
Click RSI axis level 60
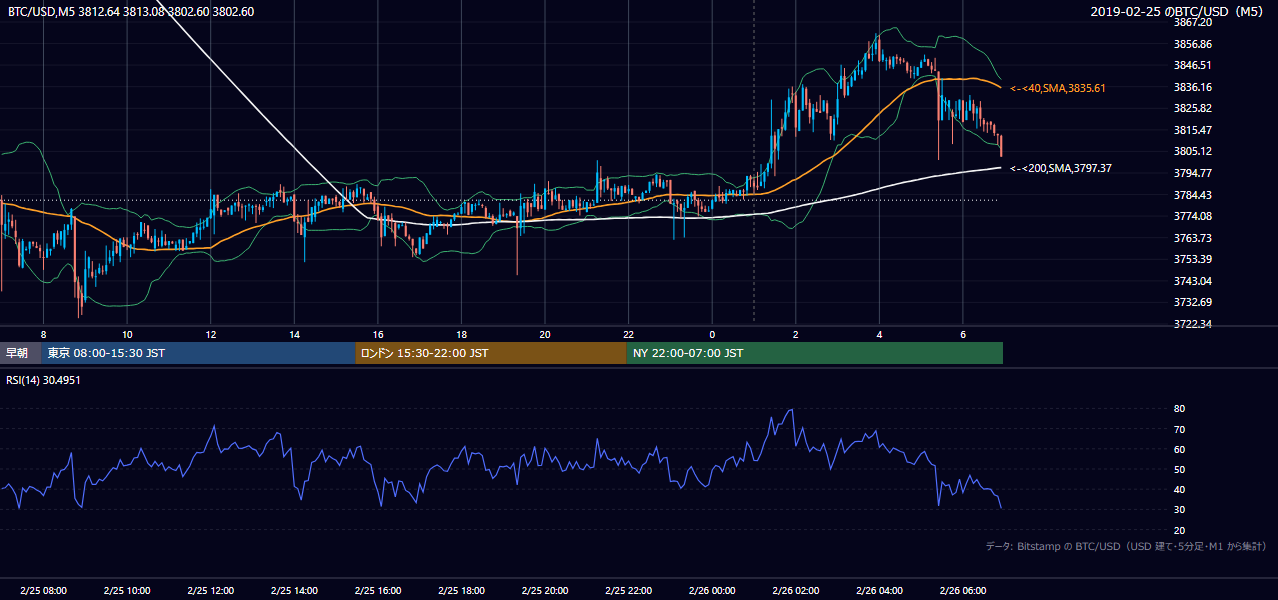(x=1179, y=449)
